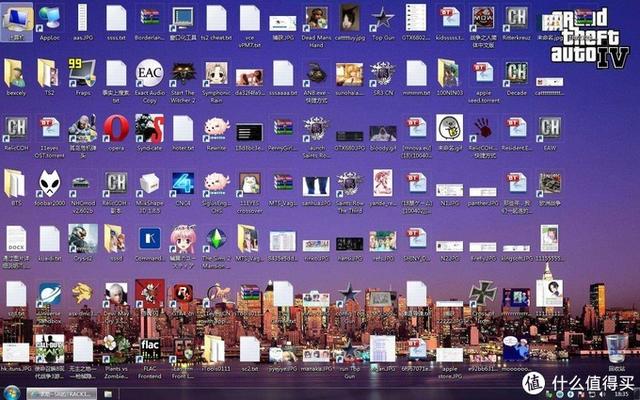Select the CNC4 shortcut icon

[182, 183]
